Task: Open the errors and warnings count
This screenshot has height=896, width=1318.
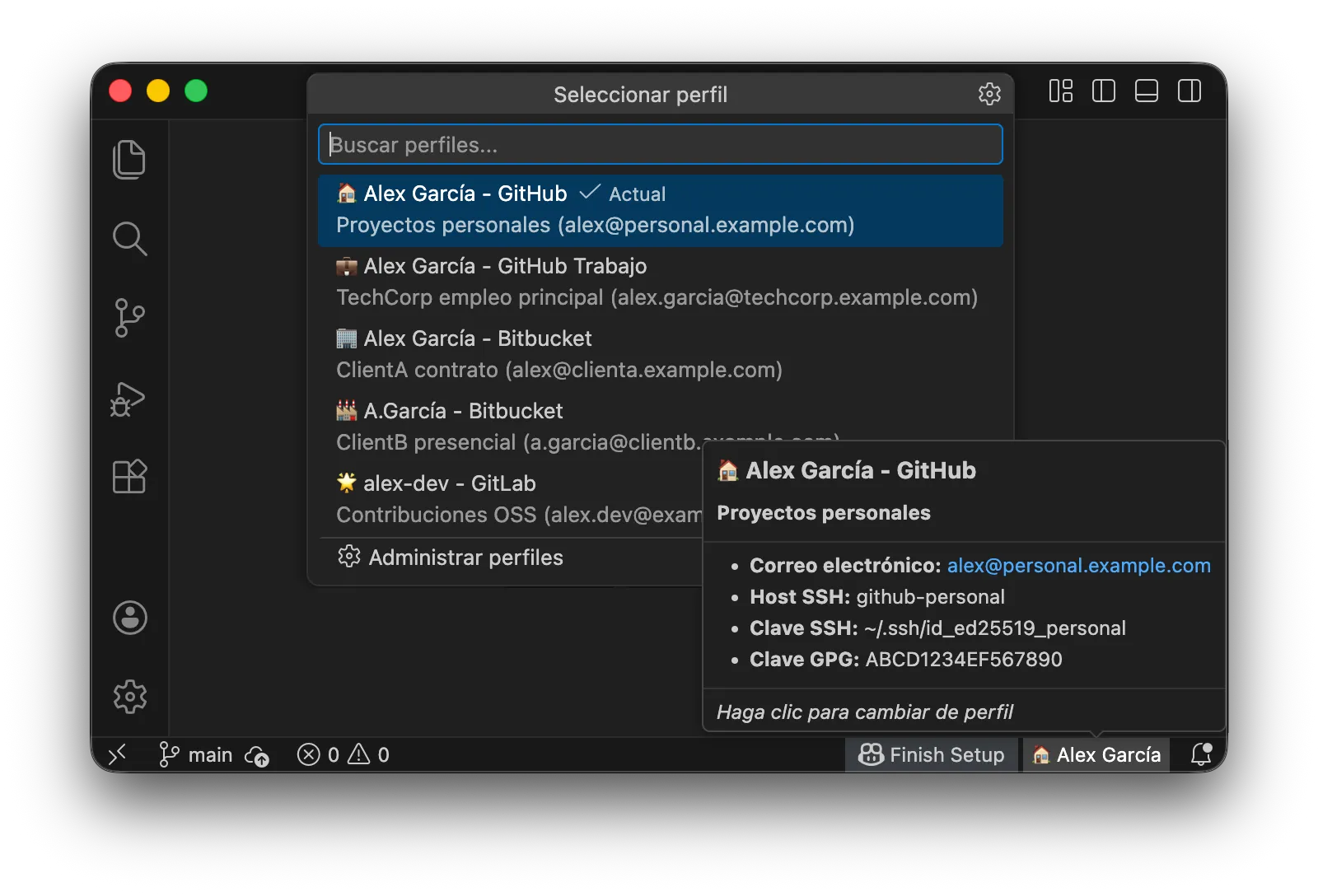Action: pos(344,754)
